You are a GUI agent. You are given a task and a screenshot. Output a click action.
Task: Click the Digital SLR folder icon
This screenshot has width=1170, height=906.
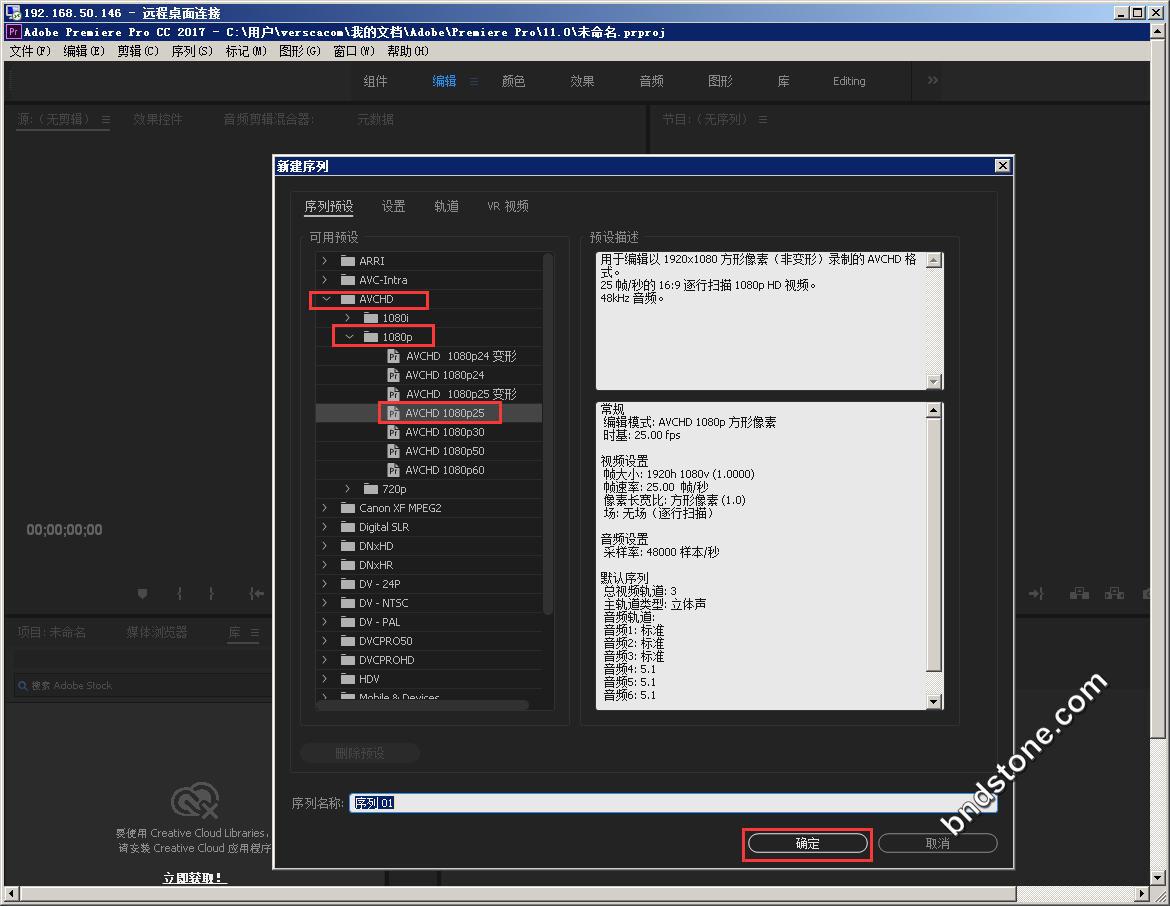coord(347,527)
